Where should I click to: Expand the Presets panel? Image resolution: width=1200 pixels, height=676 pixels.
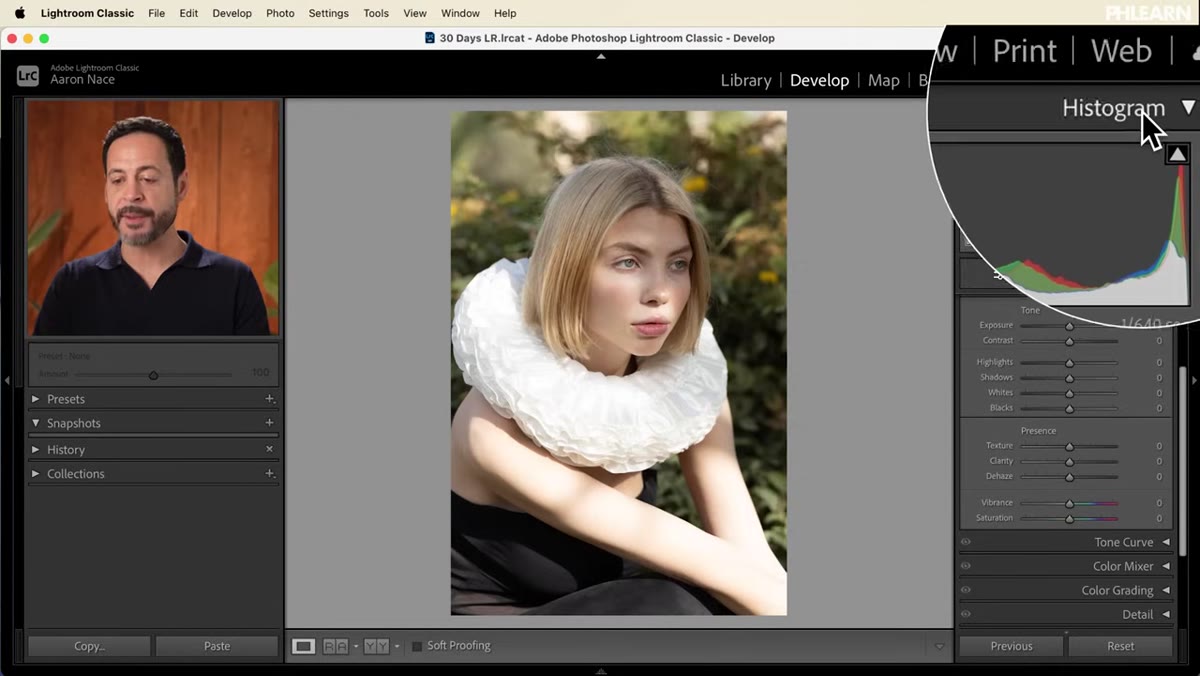pyautogui.click(x=36, y=399)
